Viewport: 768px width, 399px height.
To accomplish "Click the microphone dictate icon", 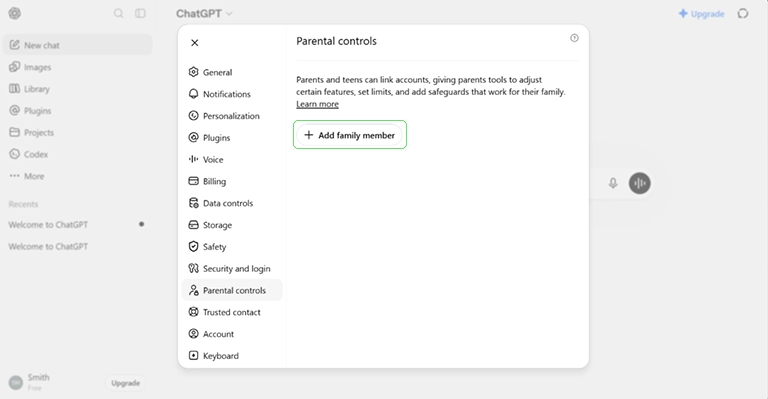I will pyautogui.click(x=613, y=183).
